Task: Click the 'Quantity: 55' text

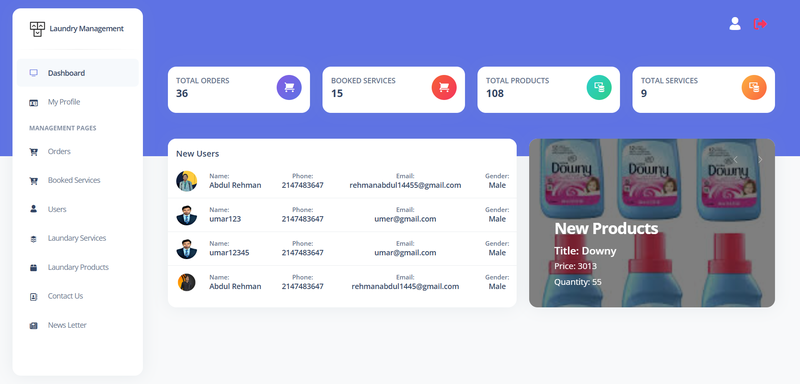Action: (x=578, y=281)
